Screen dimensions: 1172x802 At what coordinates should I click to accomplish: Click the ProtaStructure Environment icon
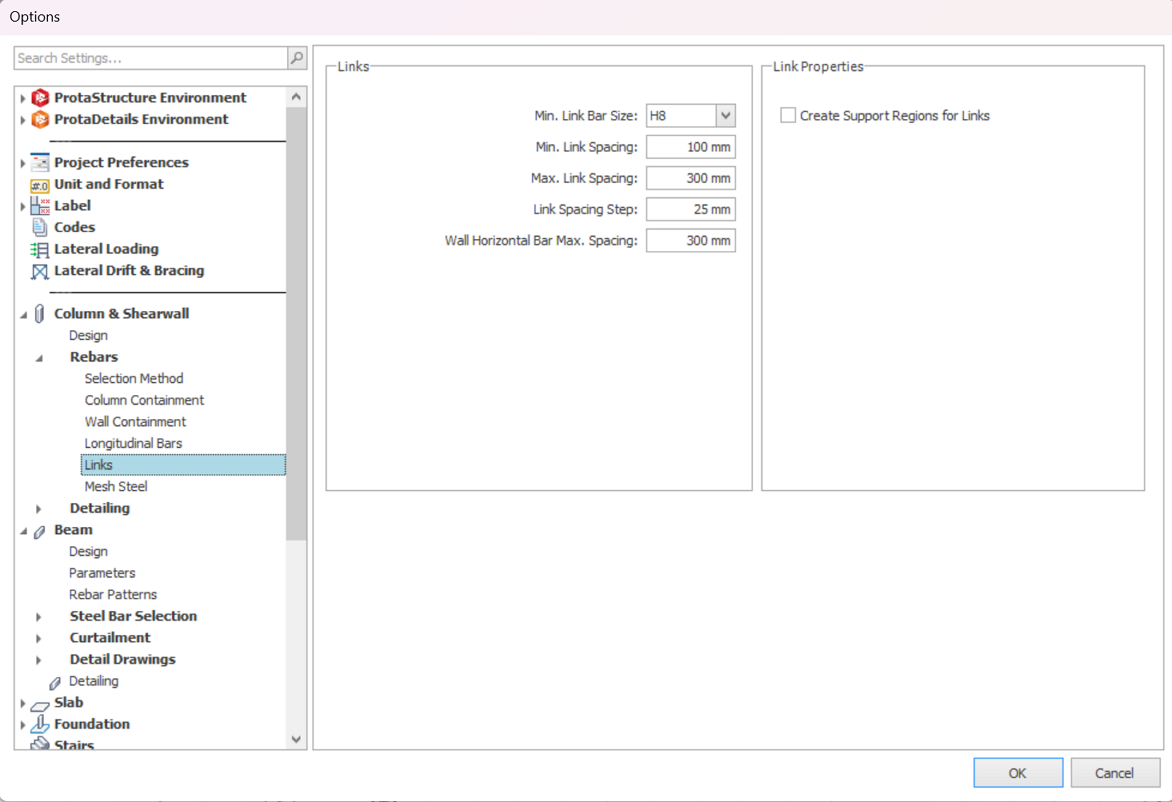coord(40,97)
